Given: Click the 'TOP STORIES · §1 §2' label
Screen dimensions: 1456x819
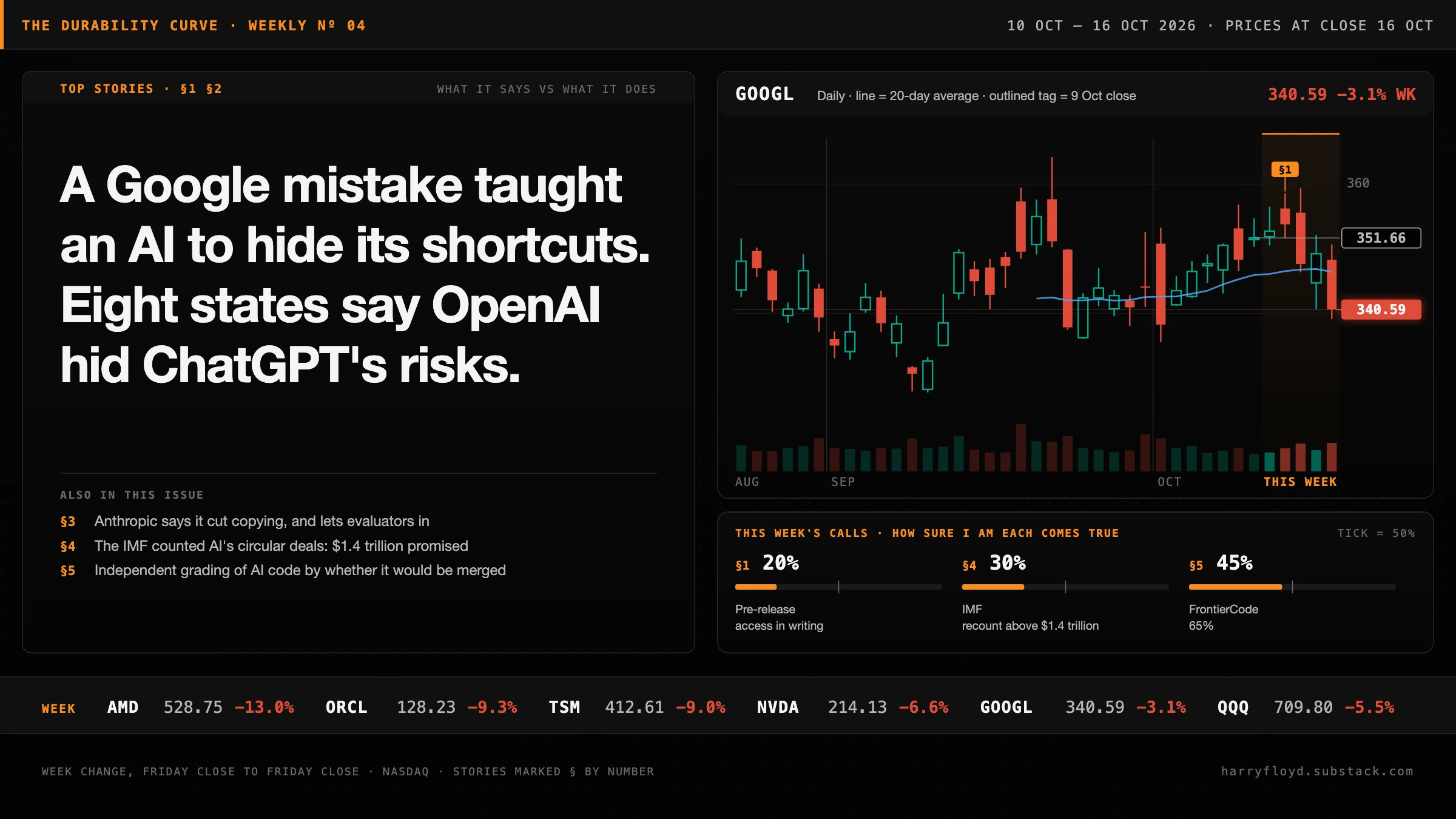Looking at the screenshot, I should point(141,89).
